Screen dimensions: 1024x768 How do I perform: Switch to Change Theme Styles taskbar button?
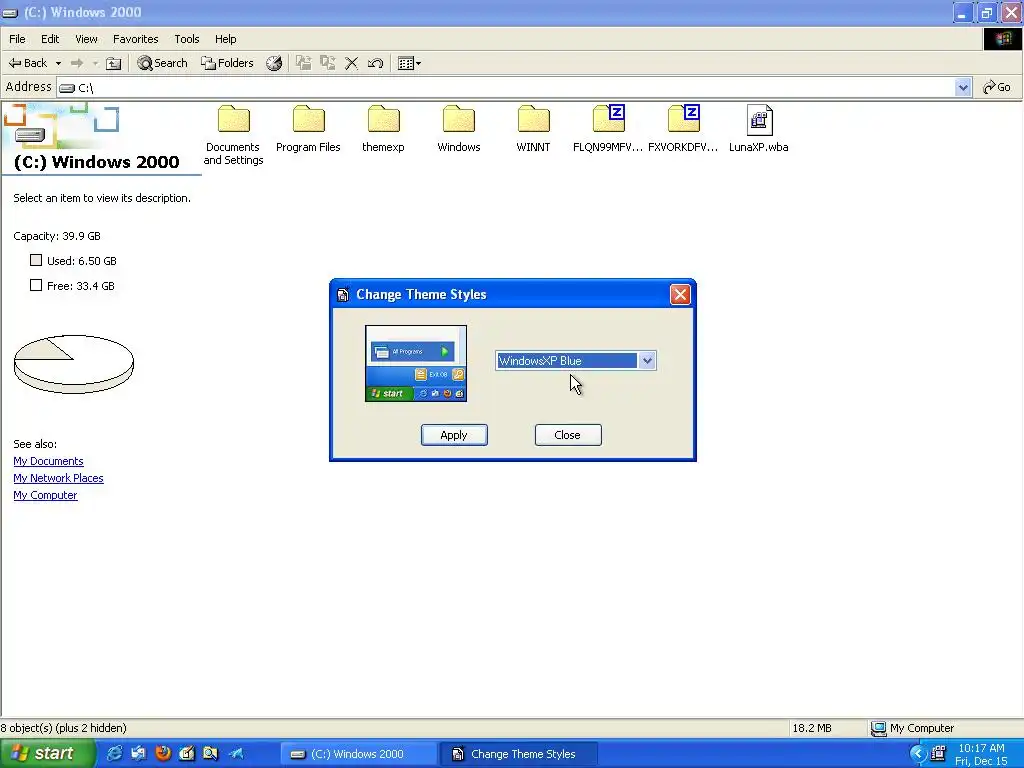coord(519,754)
